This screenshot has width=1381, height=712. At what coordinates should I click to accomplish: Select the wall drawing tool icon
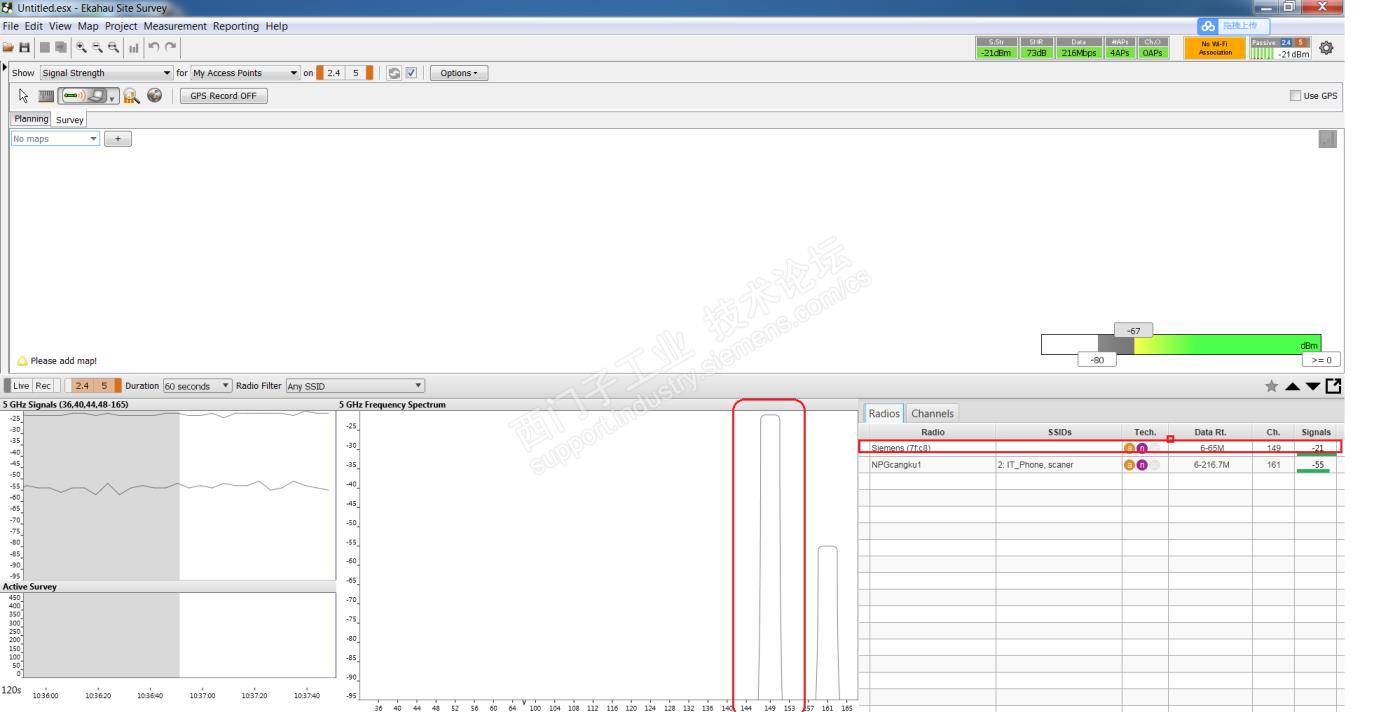coord(44,96)
